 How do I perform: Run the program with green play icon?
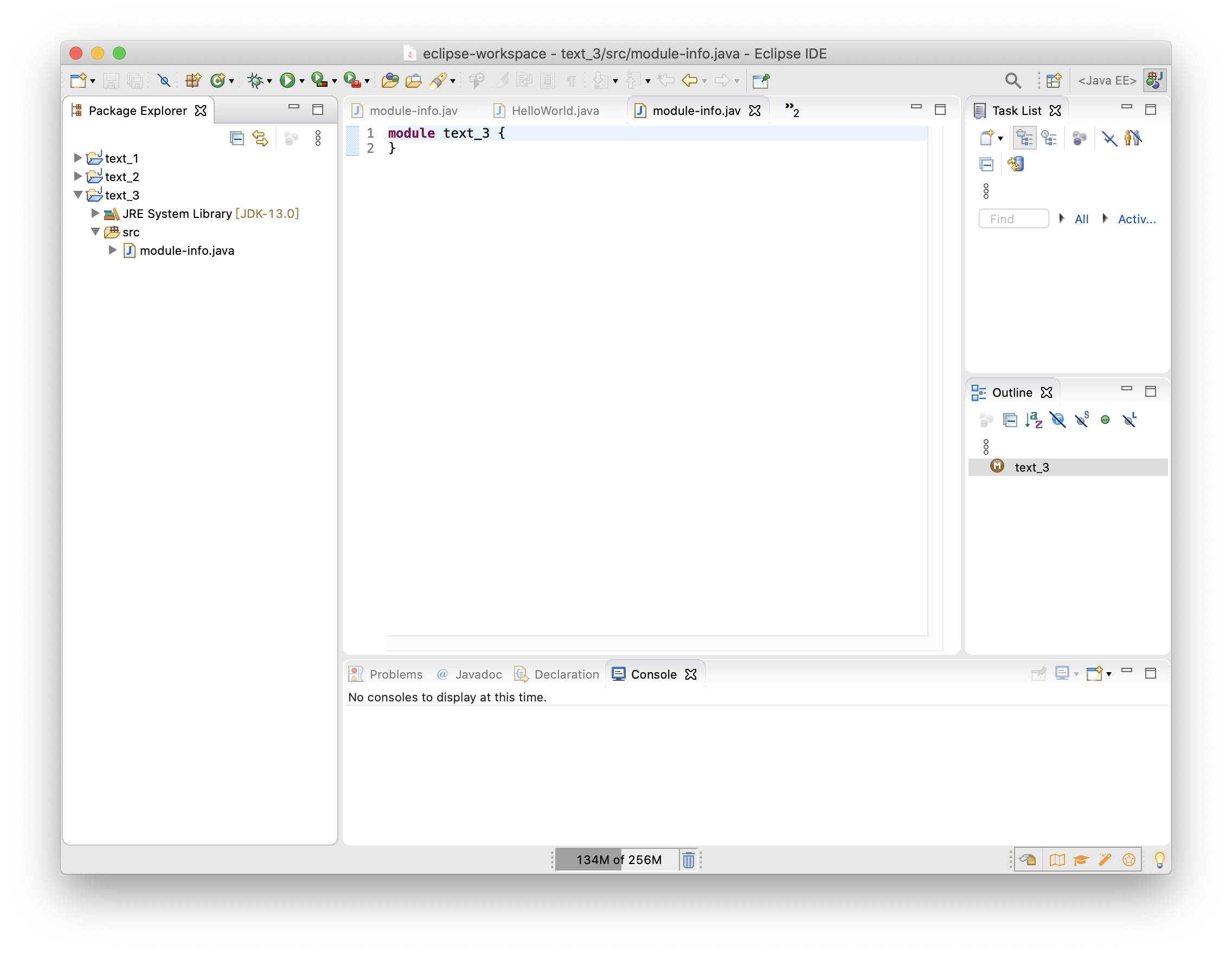[x=287, y=81]
